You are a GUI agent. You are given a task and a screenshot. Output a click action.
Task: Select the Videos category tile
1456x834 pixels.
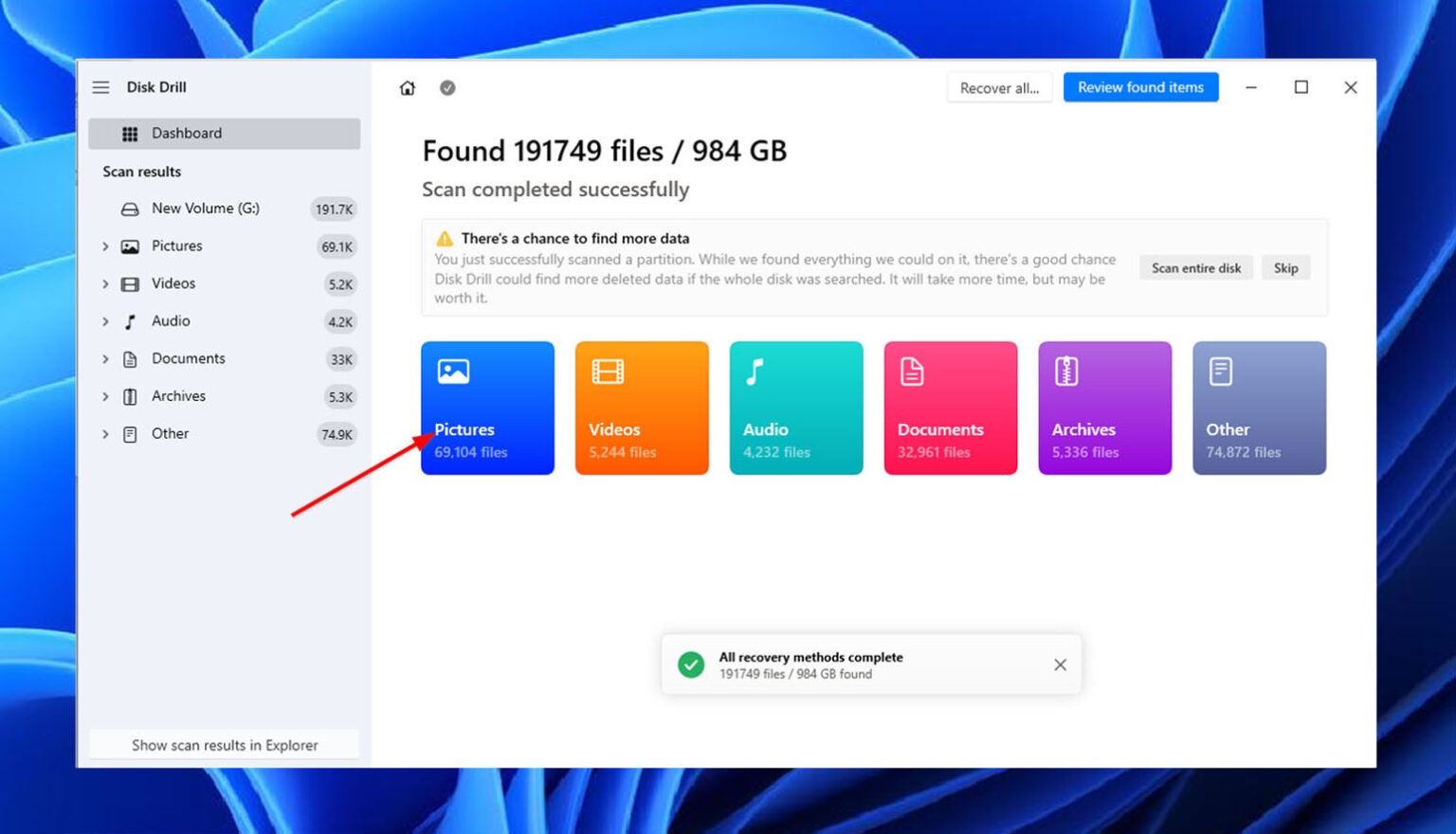pos(642,408)
